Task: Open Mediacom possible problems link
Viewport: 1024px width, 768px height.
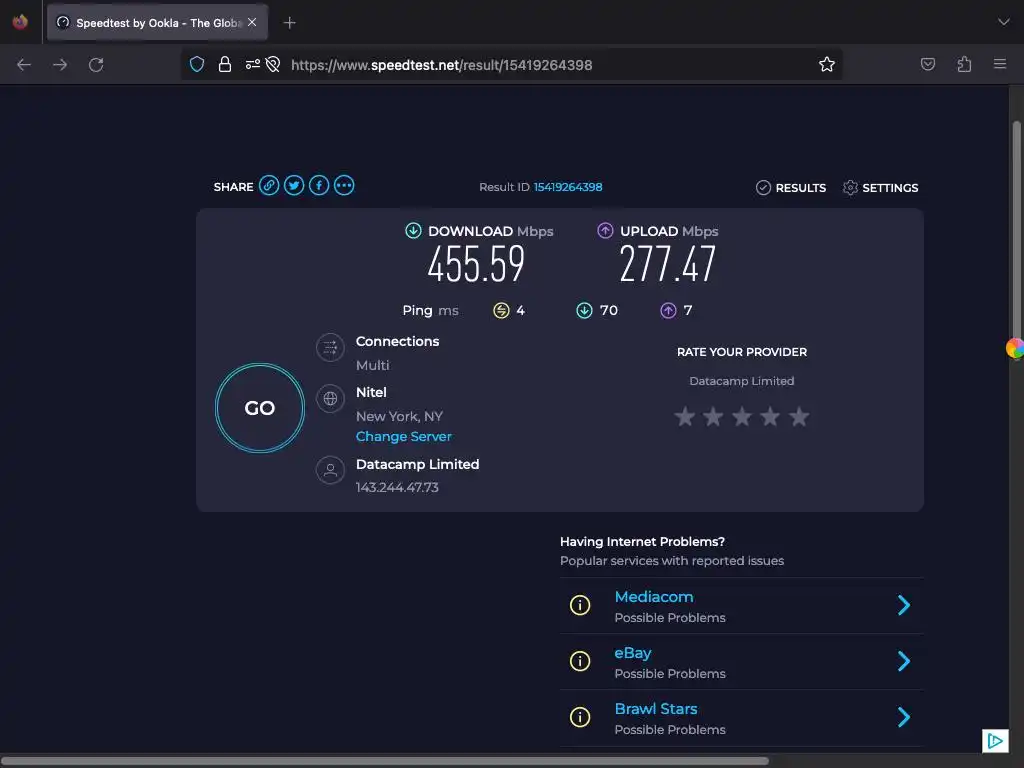Action: 654,597
